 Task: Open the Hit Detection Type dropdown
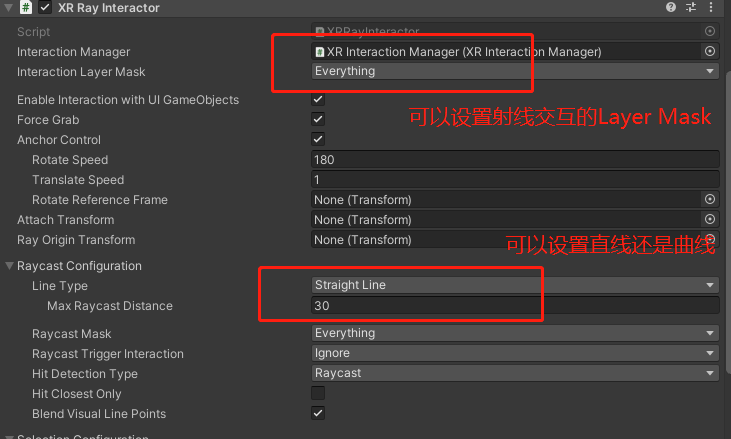(x=515, y=373)
